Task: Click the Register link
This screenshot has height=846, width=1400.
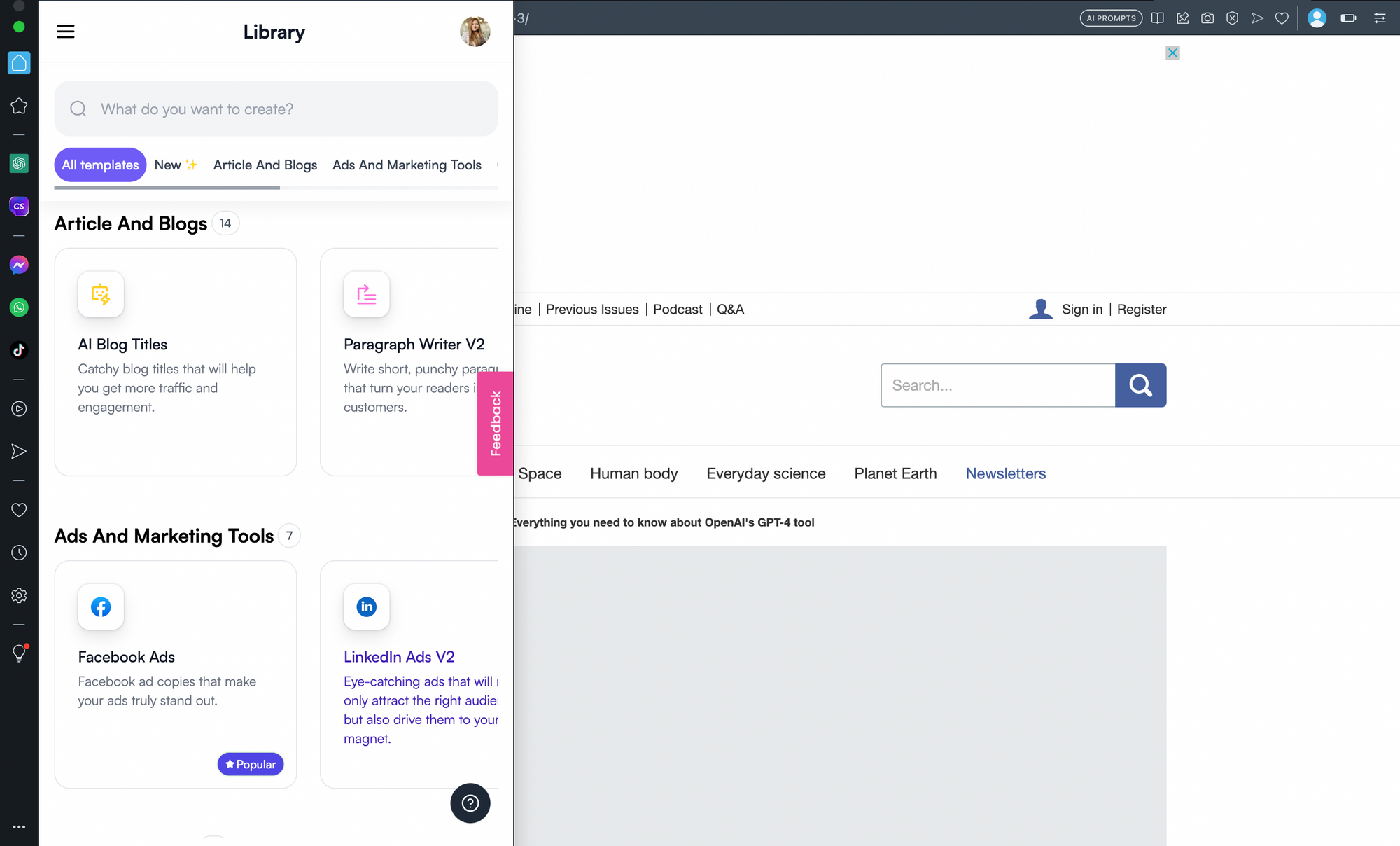Action: [1142, 309]
